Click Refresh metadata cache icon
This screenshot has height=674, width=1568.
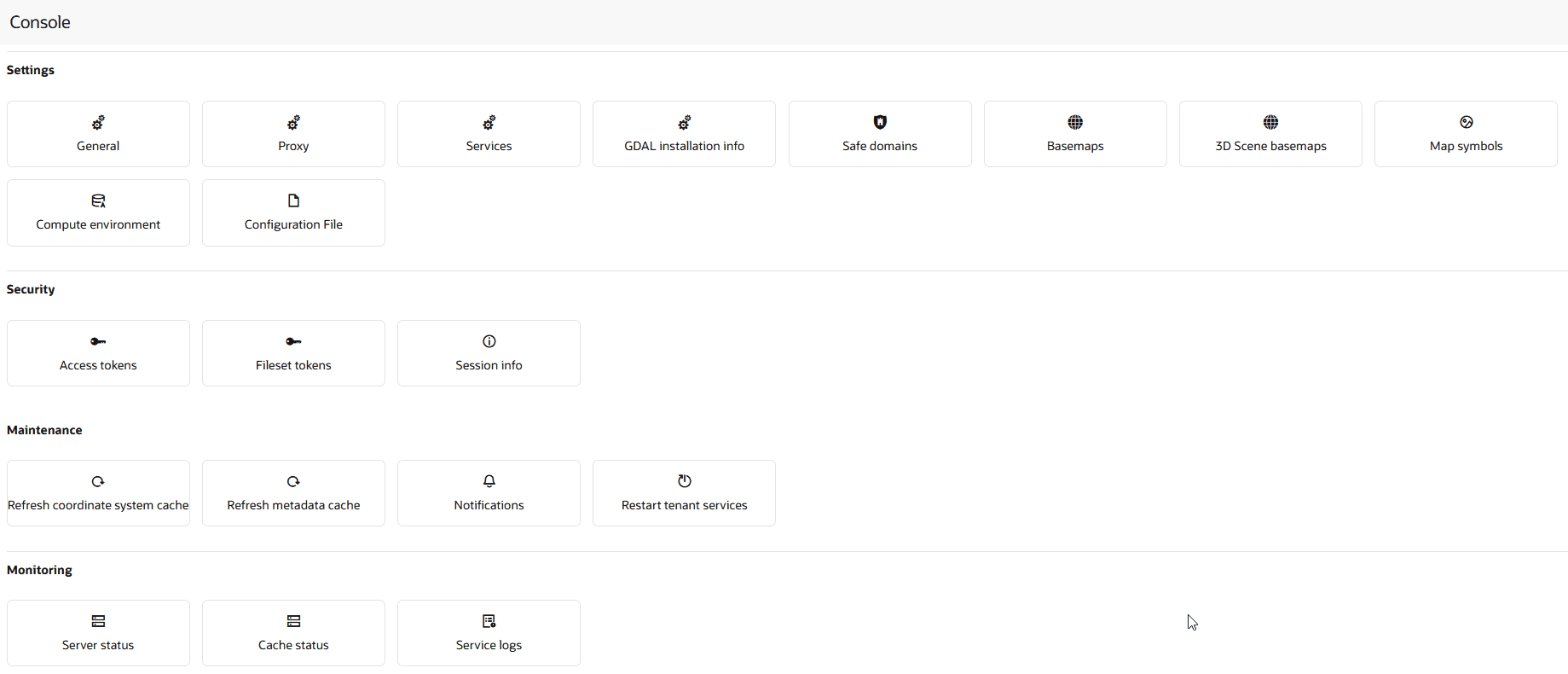[x=293, y=481]
